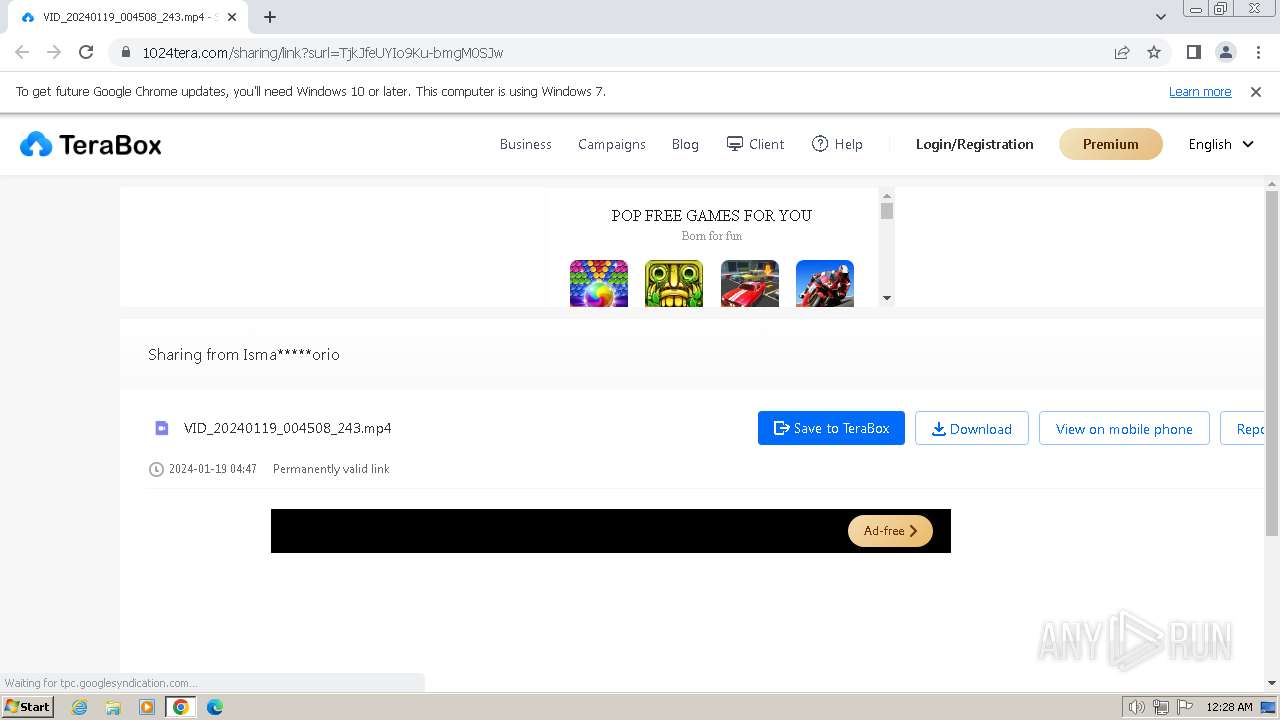This screenshot has width=1280, height=720.
Task: Click the video file type icon
Action: 161,428
